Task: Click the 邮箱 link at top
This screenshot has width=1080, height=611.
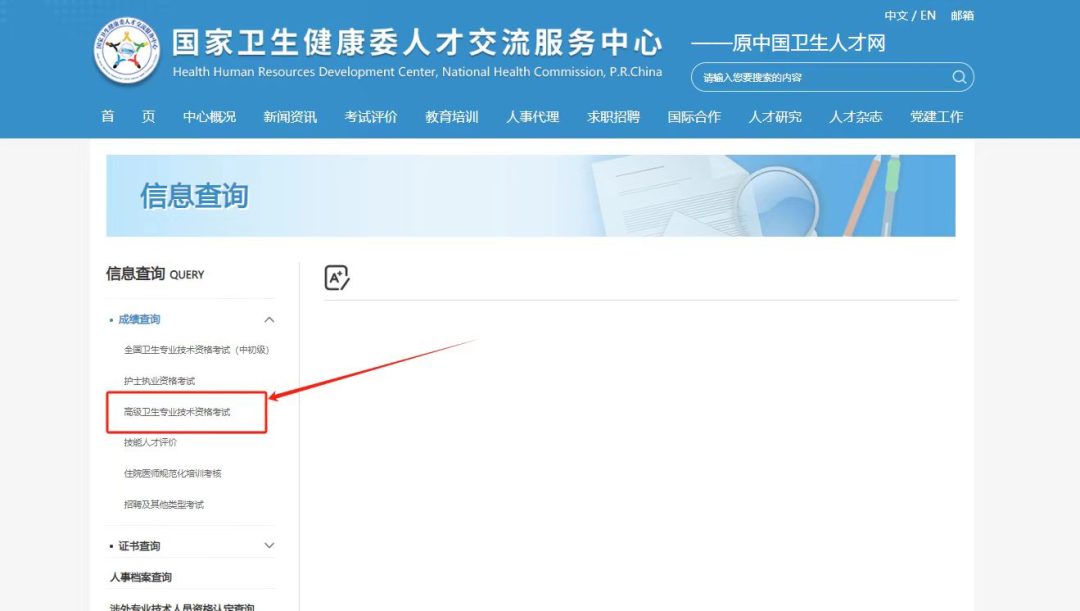Action: pos(962,16)
